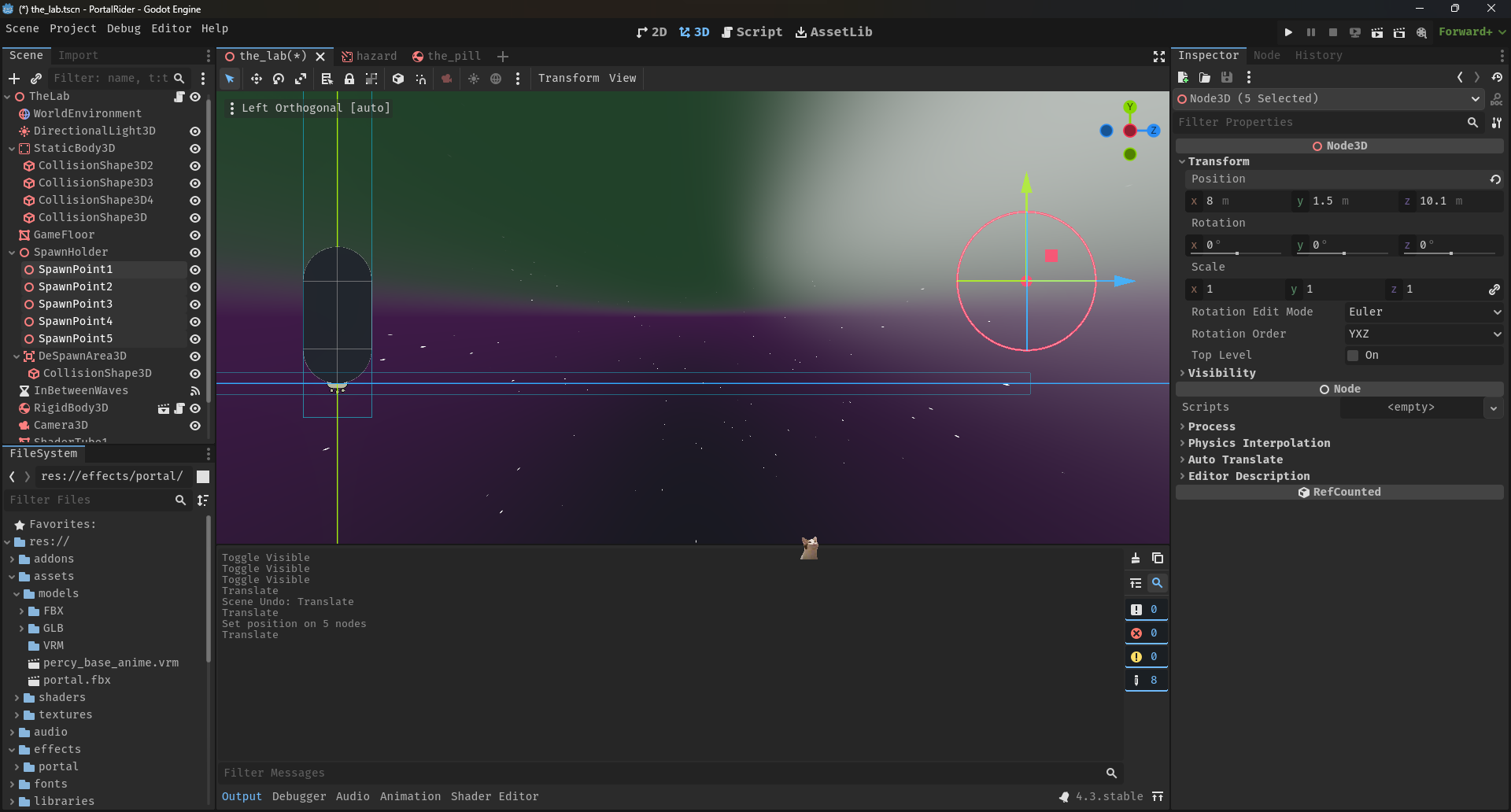Select the Rotate mode tool

(278, 79)
